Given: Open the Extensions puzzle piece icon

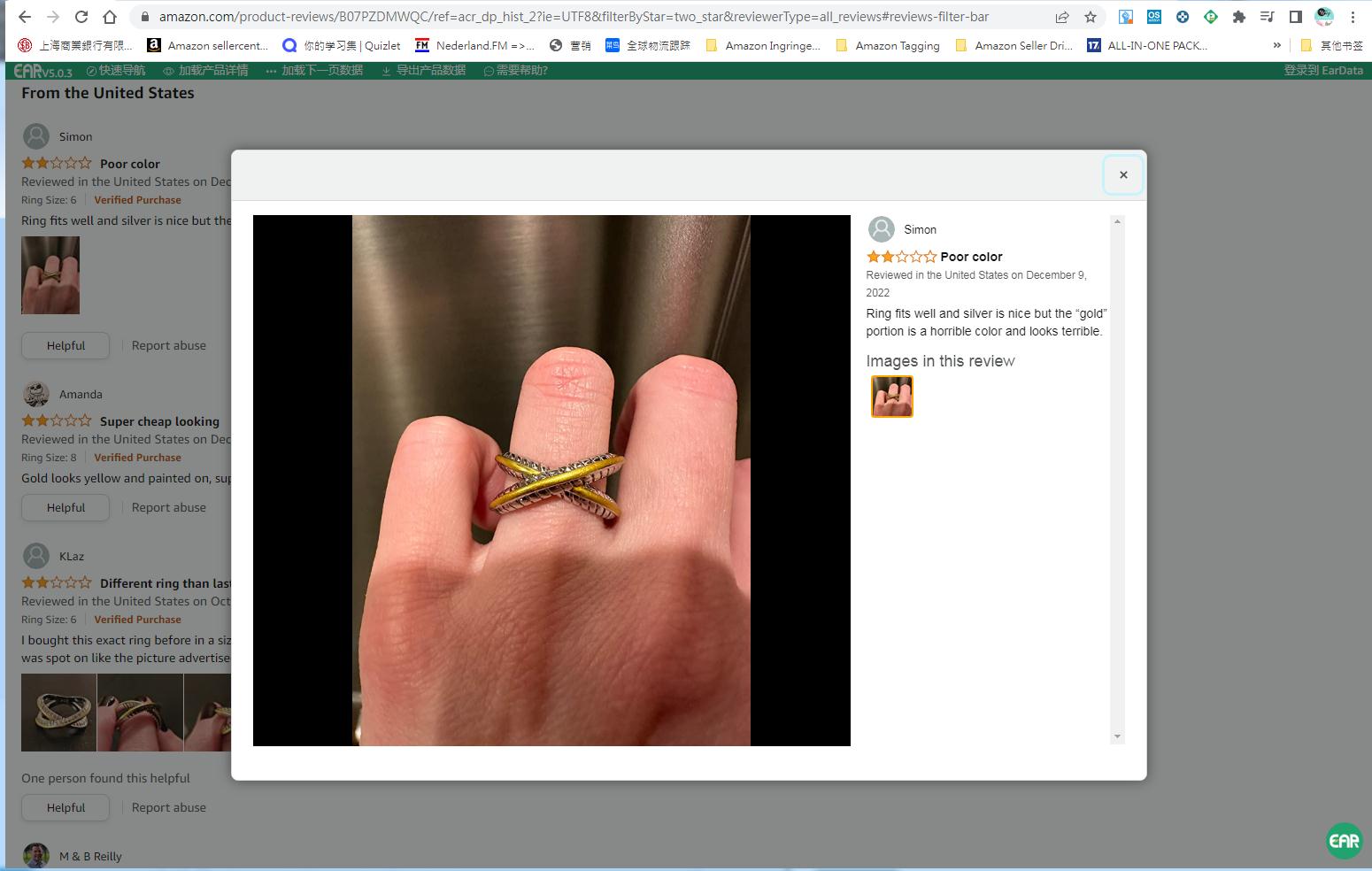Looking at the screenshot, I should [x=1238, y=17].
